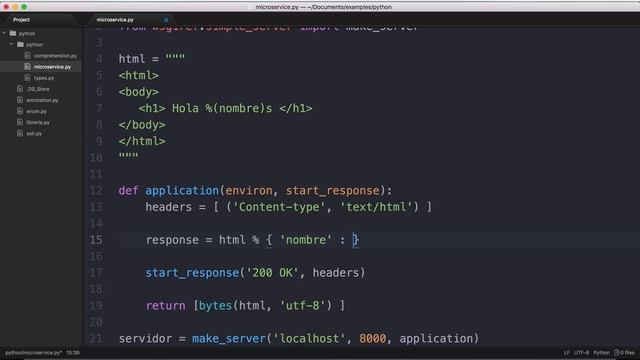640x360 pixels.
Task: Open annotation.py from the tree
Action: [x=42, y=100]
